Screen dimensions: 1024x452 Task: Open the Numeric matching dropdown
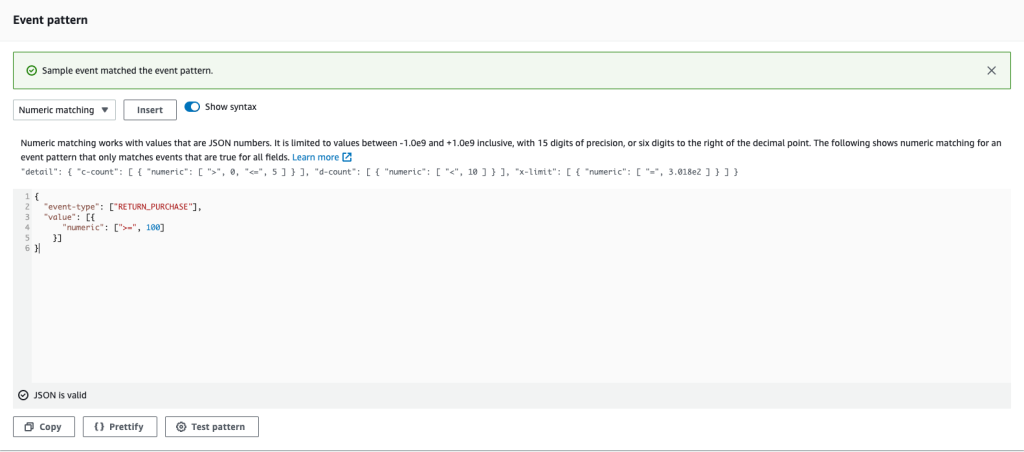64,110
